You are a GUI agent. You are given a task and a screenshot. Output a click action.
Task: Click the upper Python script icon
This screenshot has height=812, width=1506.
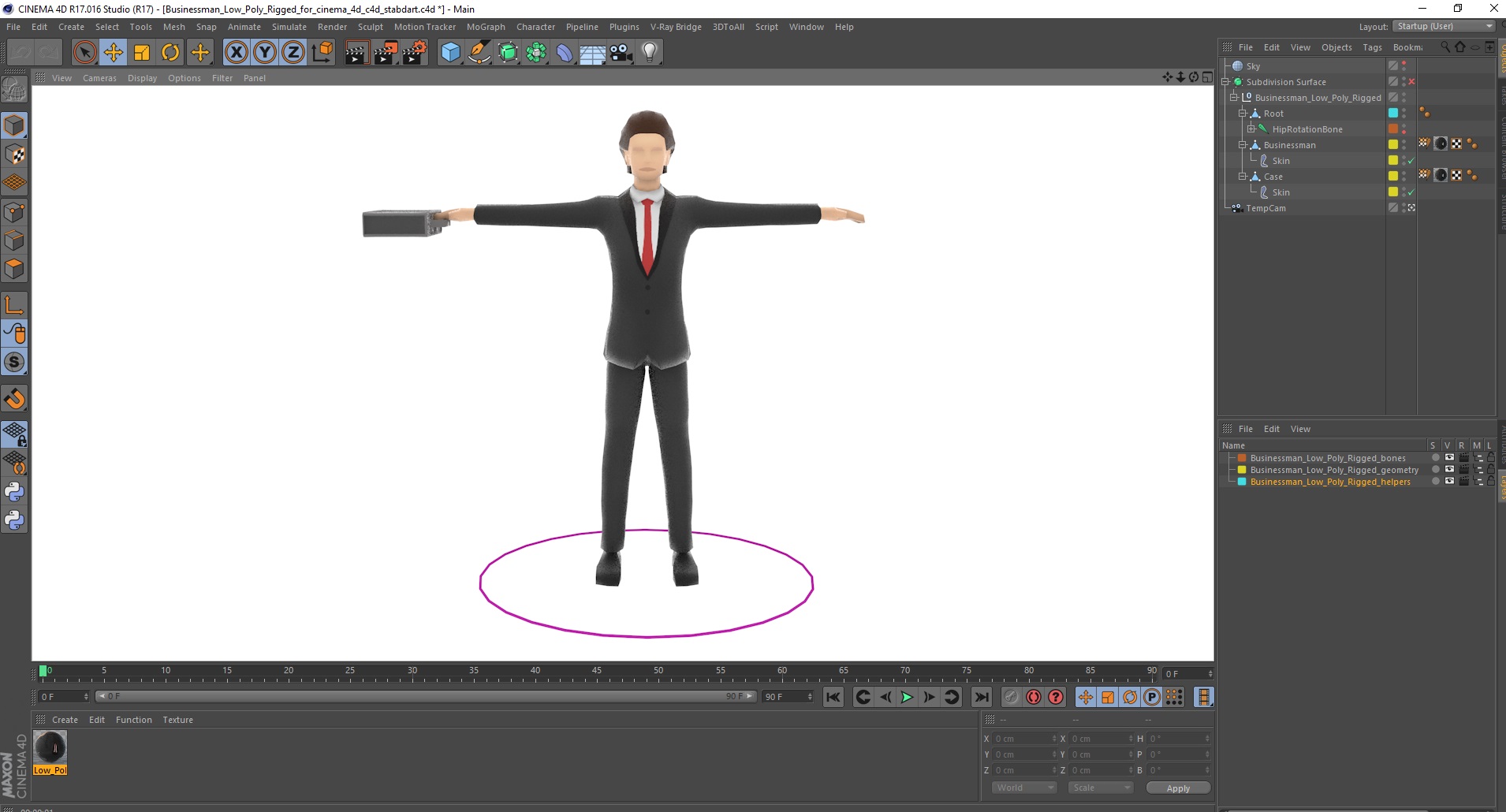click(14, 492)
